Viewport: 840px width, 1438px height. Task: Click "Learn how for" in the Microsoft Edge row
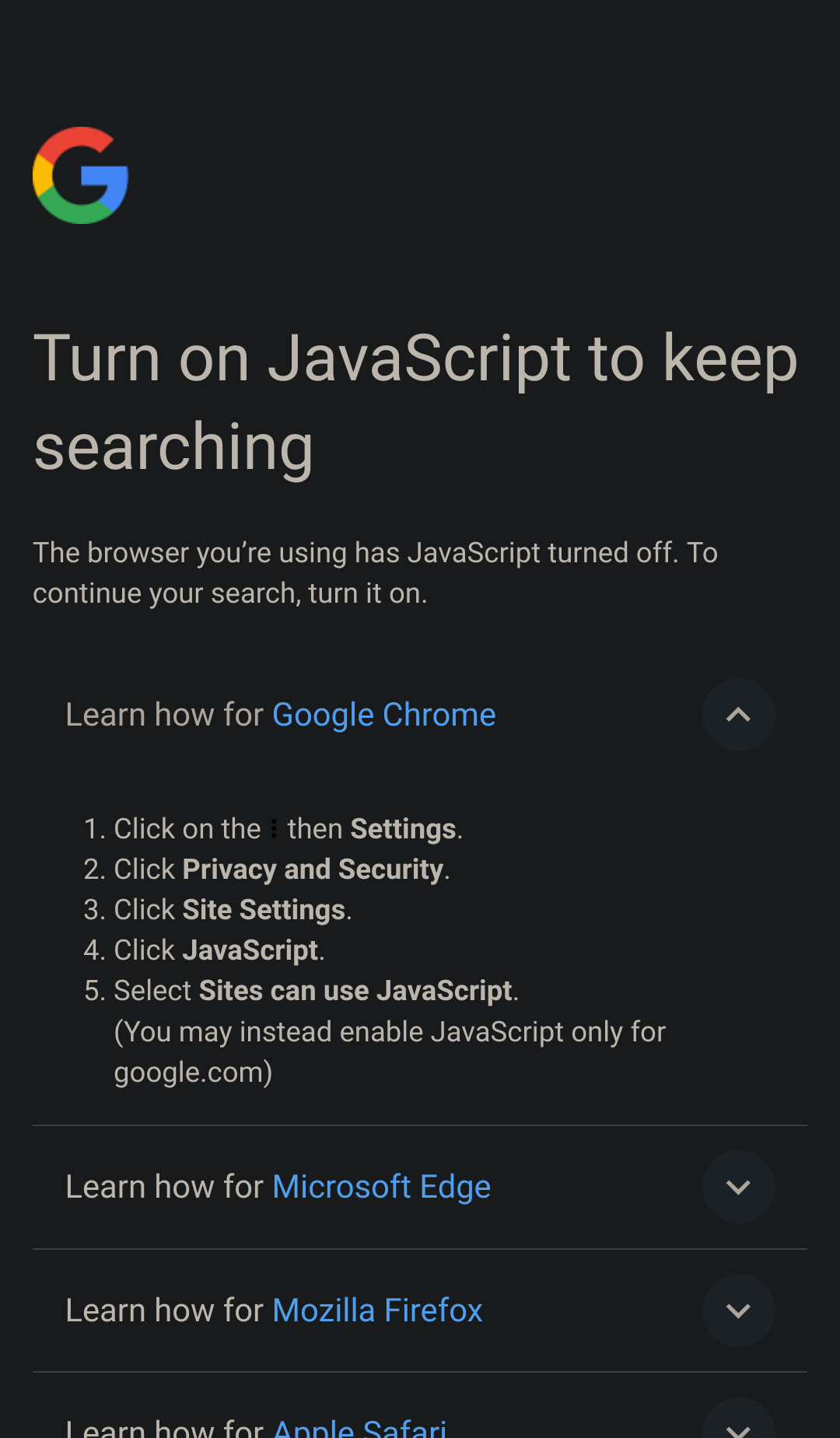click(165, 1187)
